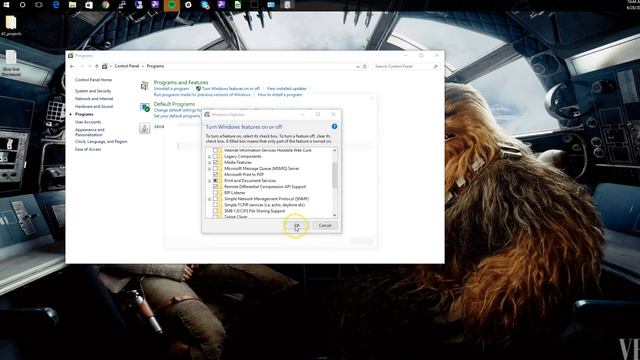
Task: Toggle Print and Document Services checkbox
Action: click(215, 180)
